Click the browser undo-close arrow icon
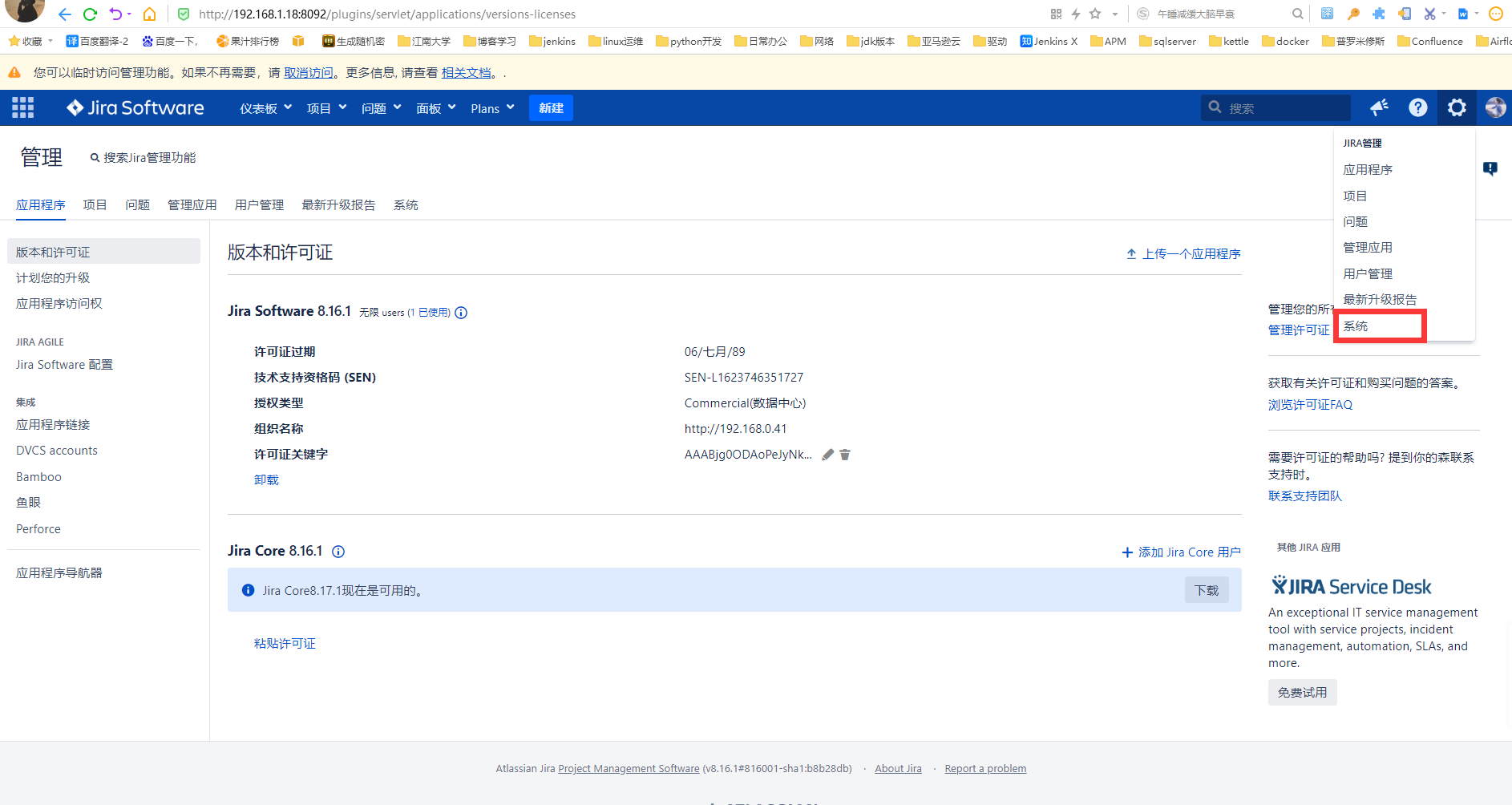This screenshot has height=805, width=1512. [115, 14]
